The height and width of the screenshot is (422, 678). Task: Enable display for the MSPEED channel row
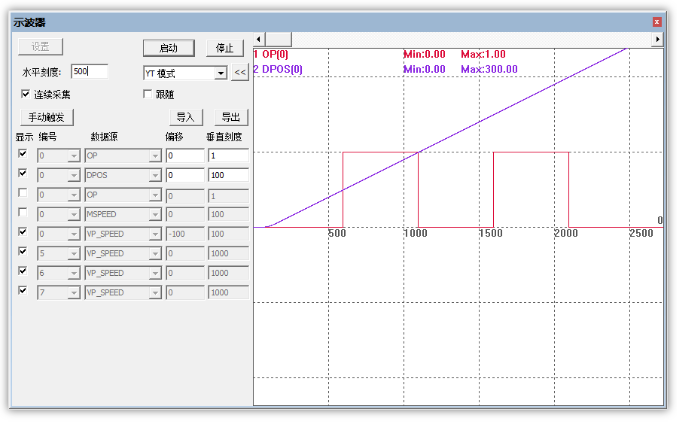coord(22,212)
